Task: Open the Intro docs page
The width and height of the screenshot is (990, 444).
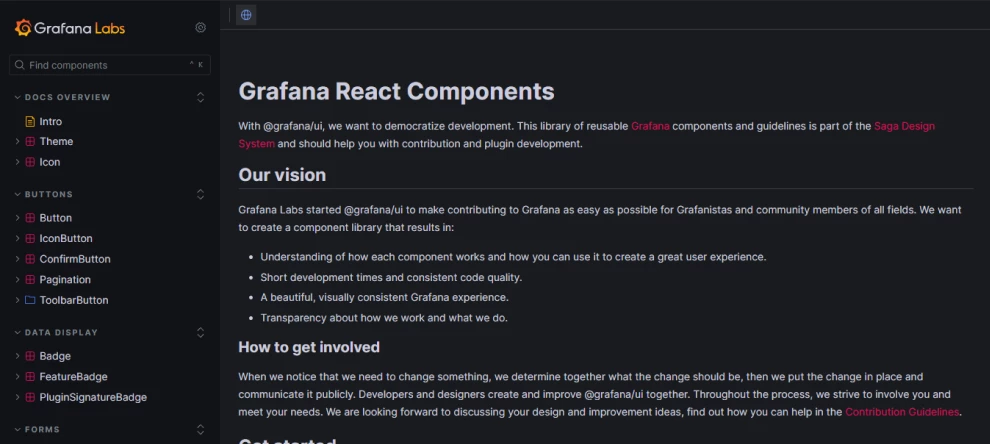Action: point(51,121)
